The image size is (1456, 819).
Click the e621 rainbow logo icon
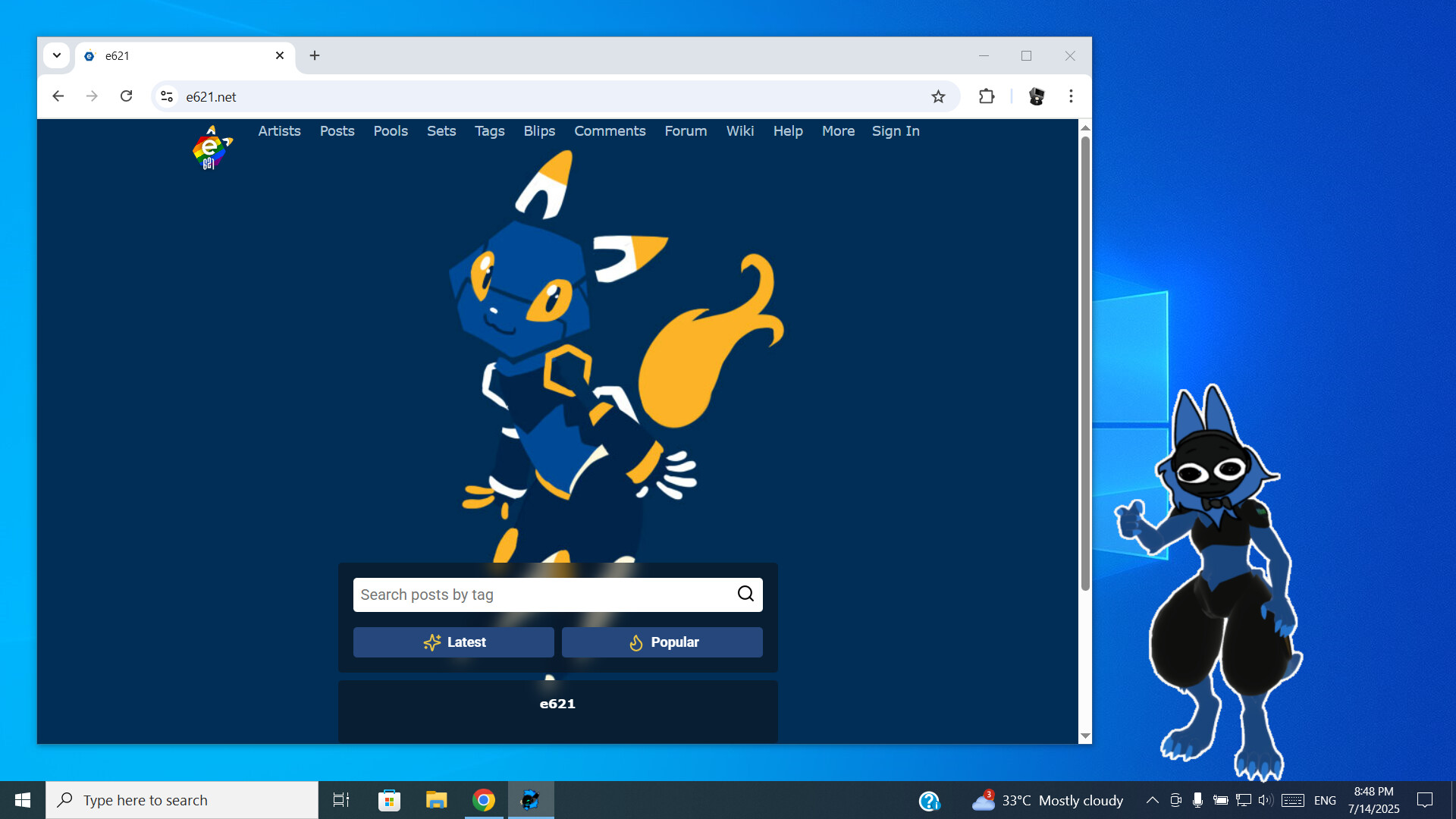tap(211, 149)
